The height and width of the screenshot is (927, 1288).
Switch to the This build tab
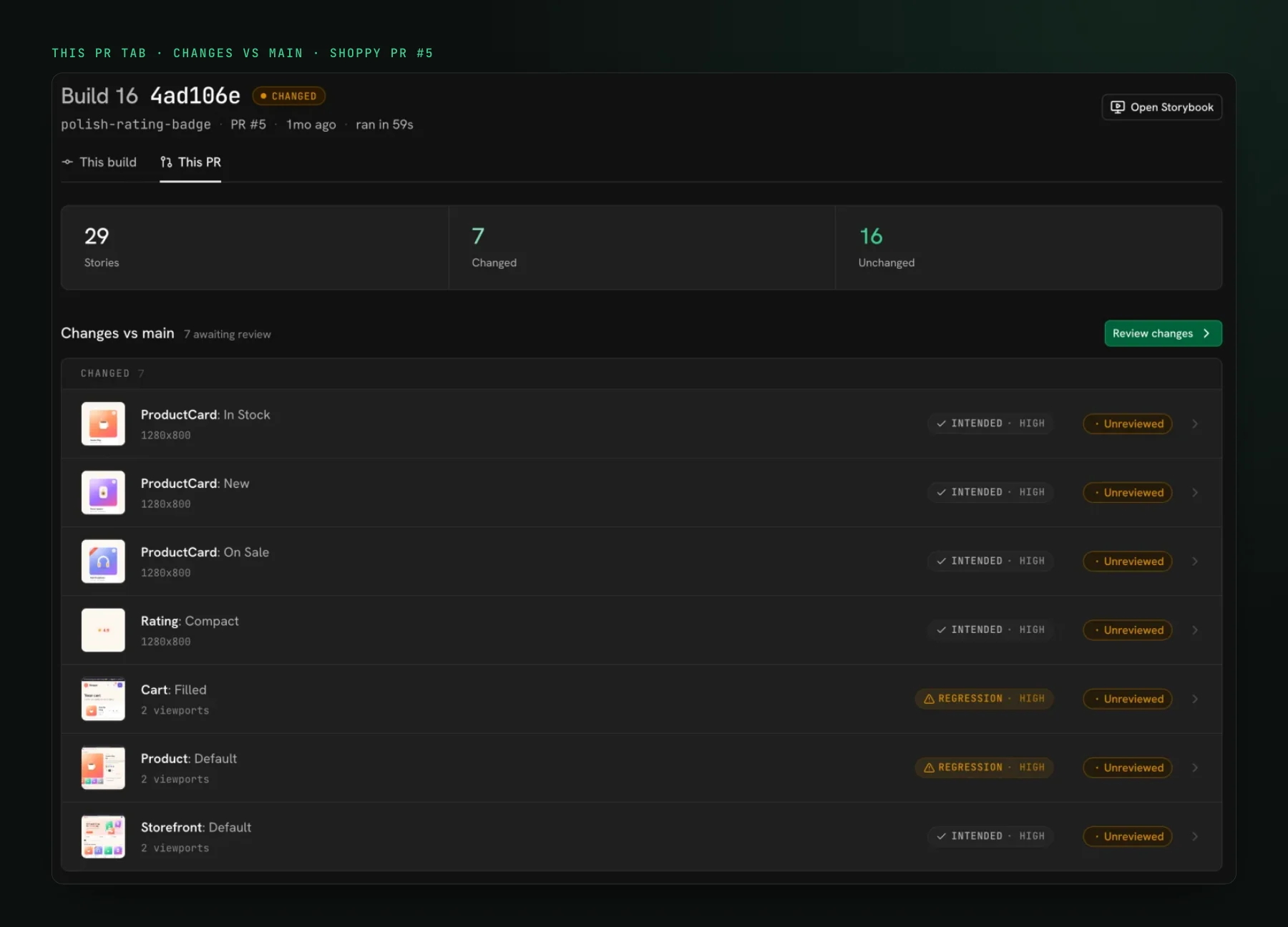pyautogui.click(x=99, y=162)
